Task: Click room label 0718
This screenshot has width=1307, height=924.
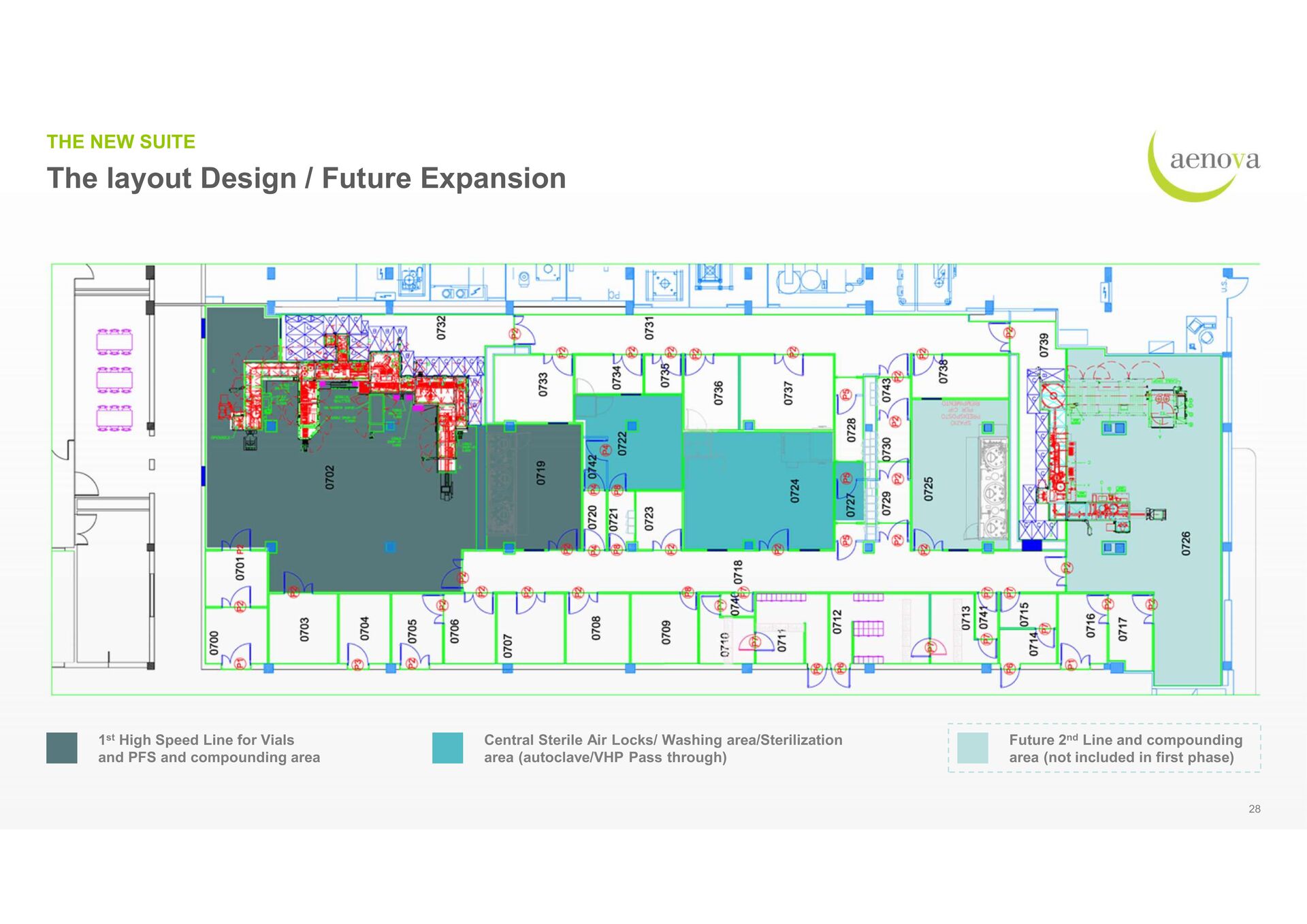Action: (x=739, y=572)
